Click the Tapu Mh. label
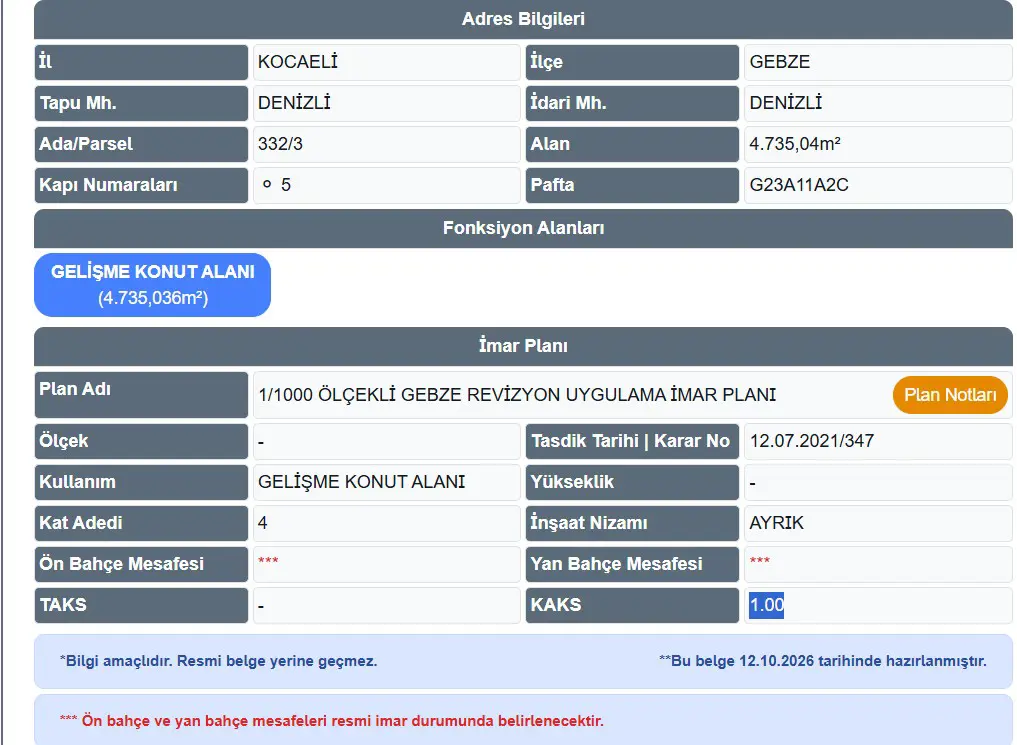Image resolution: width=1017 pixels, height=745 pixels. click(x=141, y=103)
